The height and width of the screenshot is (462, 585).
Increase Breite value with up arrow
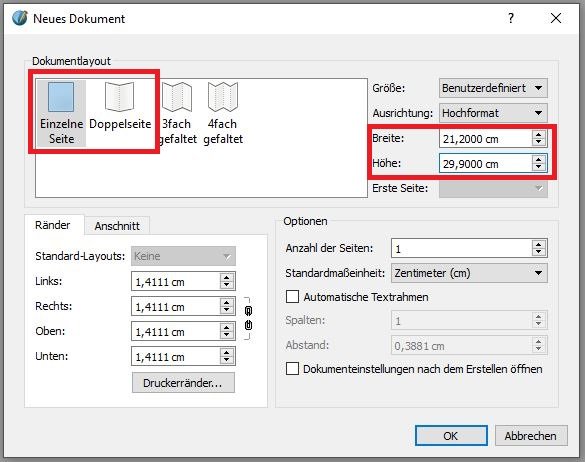[x=538, y=135]
